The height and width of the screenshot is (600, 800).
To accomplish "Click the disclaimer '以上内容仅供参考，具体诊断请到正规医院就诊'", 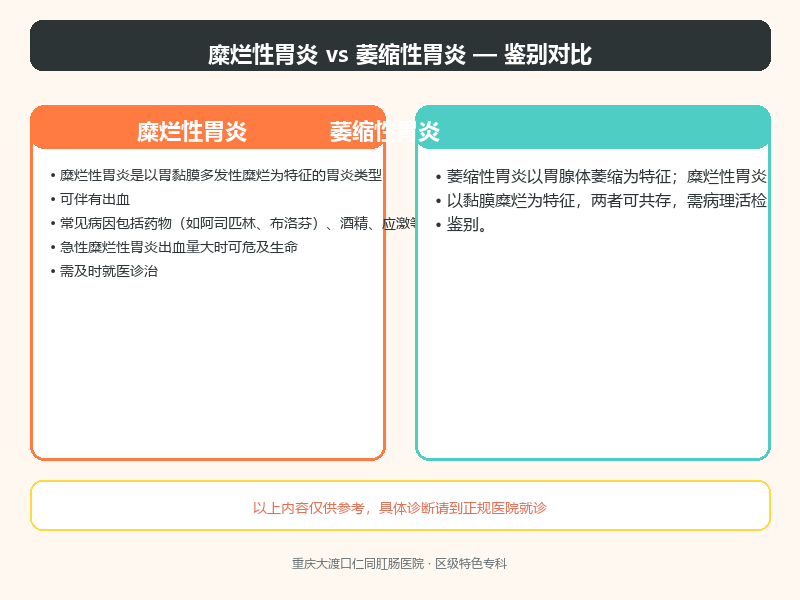I will [x=400, y=508].
